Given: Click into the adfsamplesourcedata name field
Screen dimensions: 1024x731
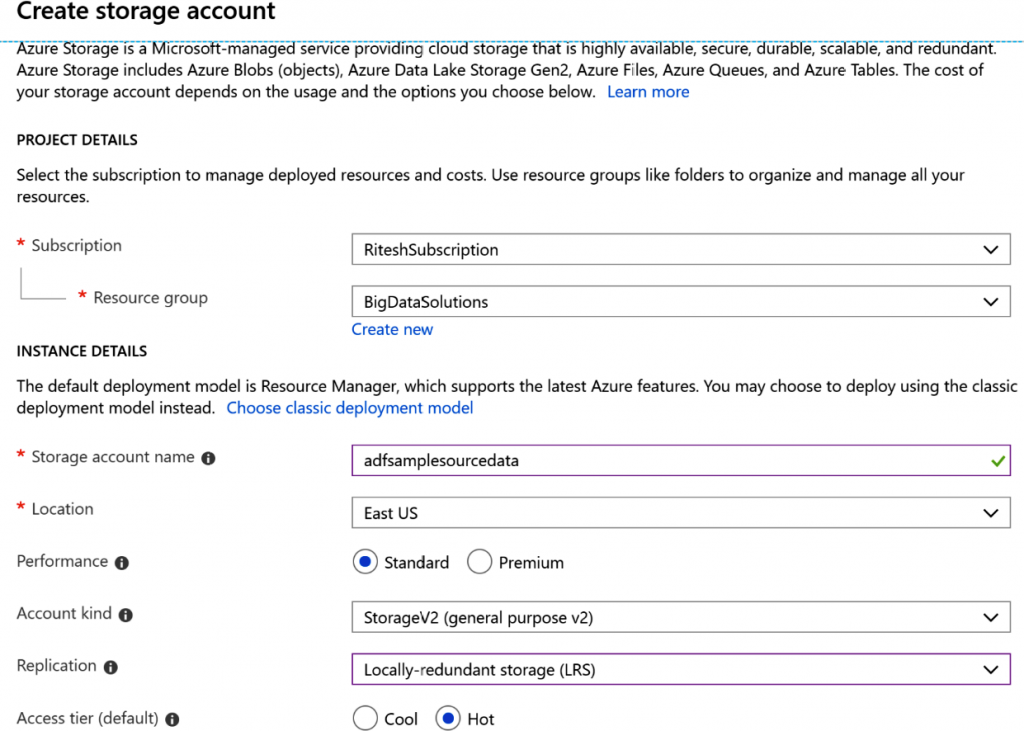Looking at the screenshot, I should pos(660,461).
